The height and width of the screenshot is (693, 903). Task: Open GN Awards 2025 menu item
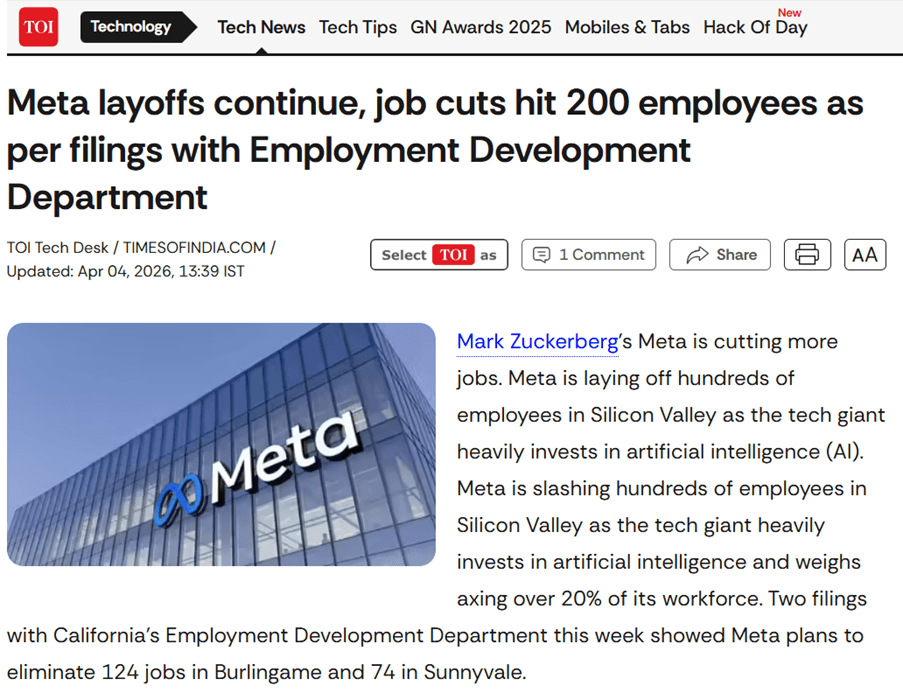480,27
